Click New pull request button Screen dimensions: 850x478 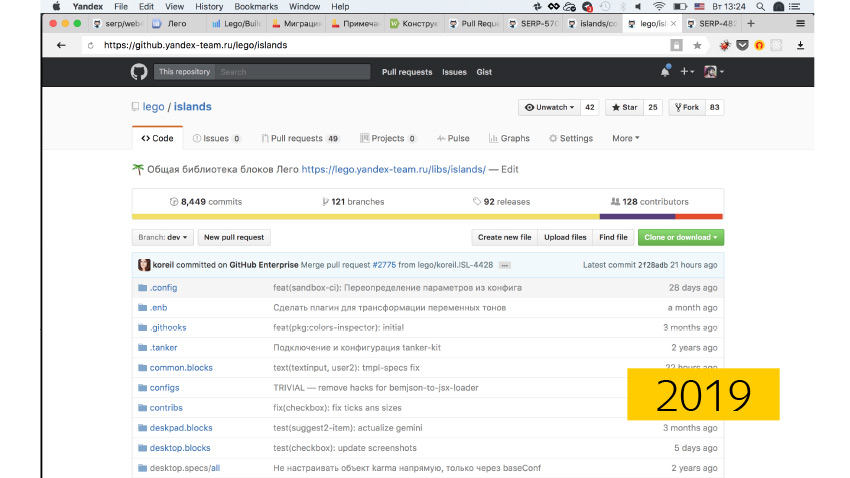[234, 237]
